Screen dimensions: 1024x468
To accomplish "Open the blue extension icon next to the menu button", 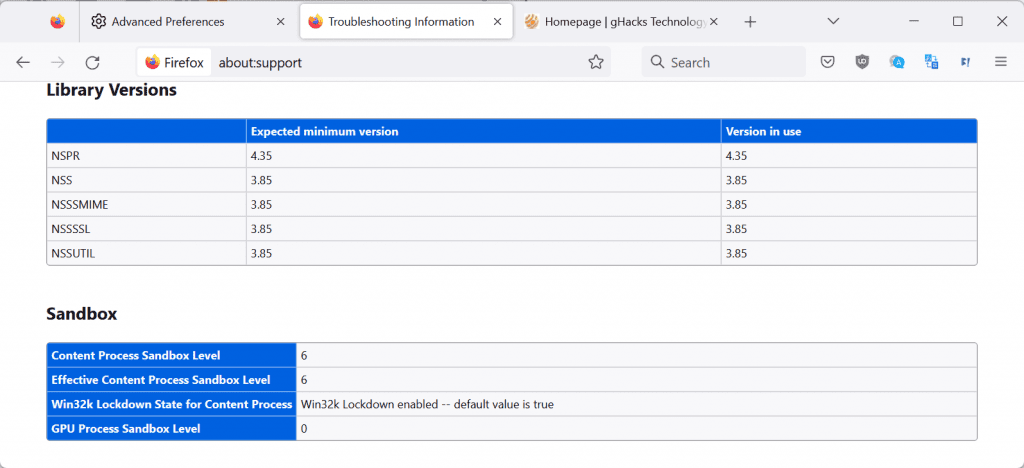I will [965, 62].
